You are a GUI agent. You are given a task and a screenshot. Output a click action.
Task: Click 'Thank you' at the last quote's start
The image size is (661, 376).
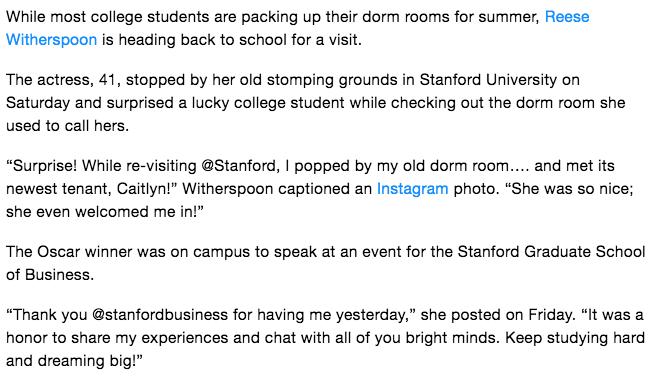pos(47,315)
